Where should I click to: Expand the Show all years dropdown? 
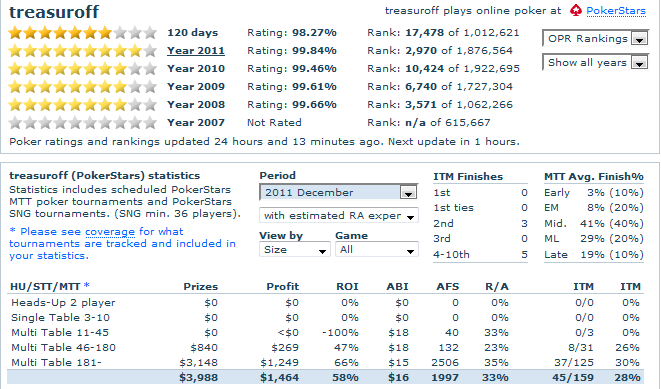pyautogui.click(x=595, y=62)
